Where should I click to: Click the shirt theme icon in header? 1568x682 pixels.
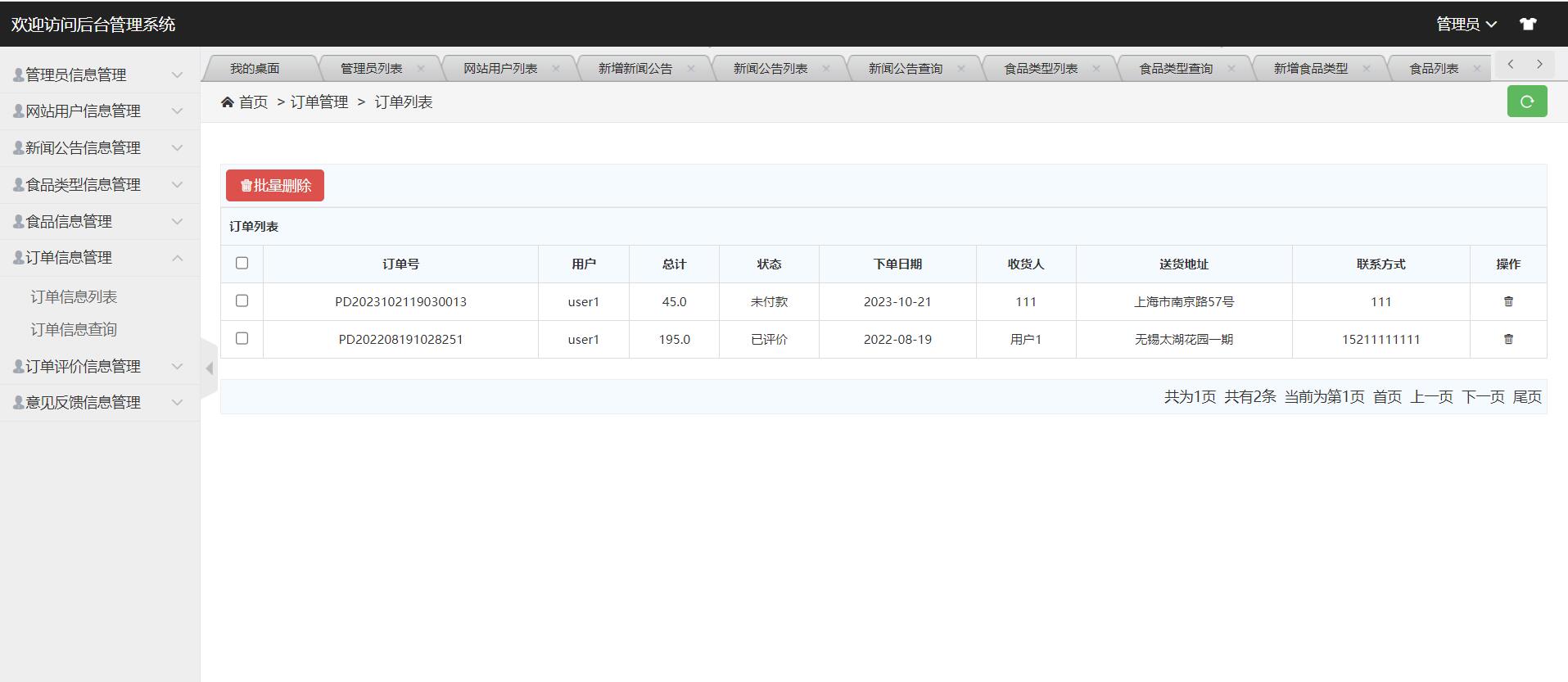click(1528, 24)
